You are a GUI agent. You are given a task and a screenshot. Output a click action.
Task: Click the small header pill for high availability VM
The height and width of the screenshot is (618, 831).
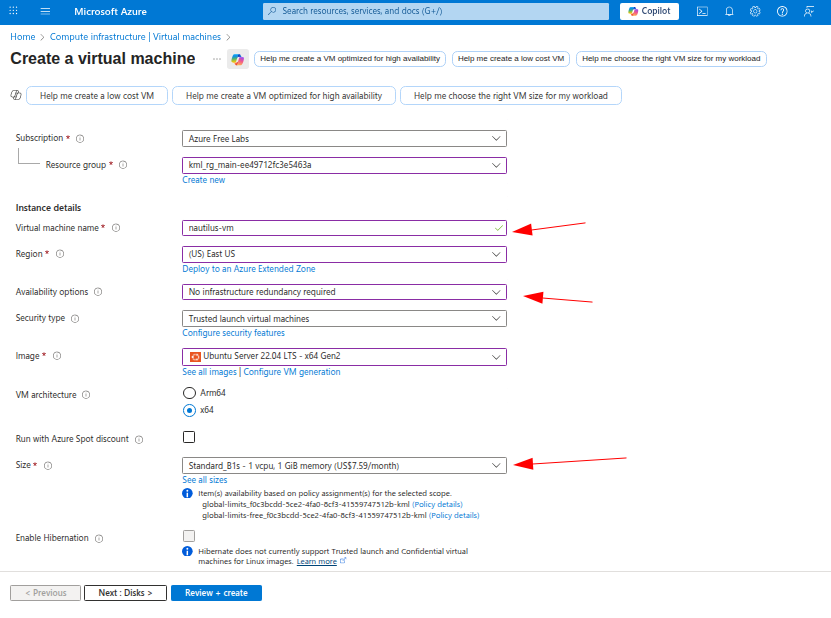click(x=350, y=59)
